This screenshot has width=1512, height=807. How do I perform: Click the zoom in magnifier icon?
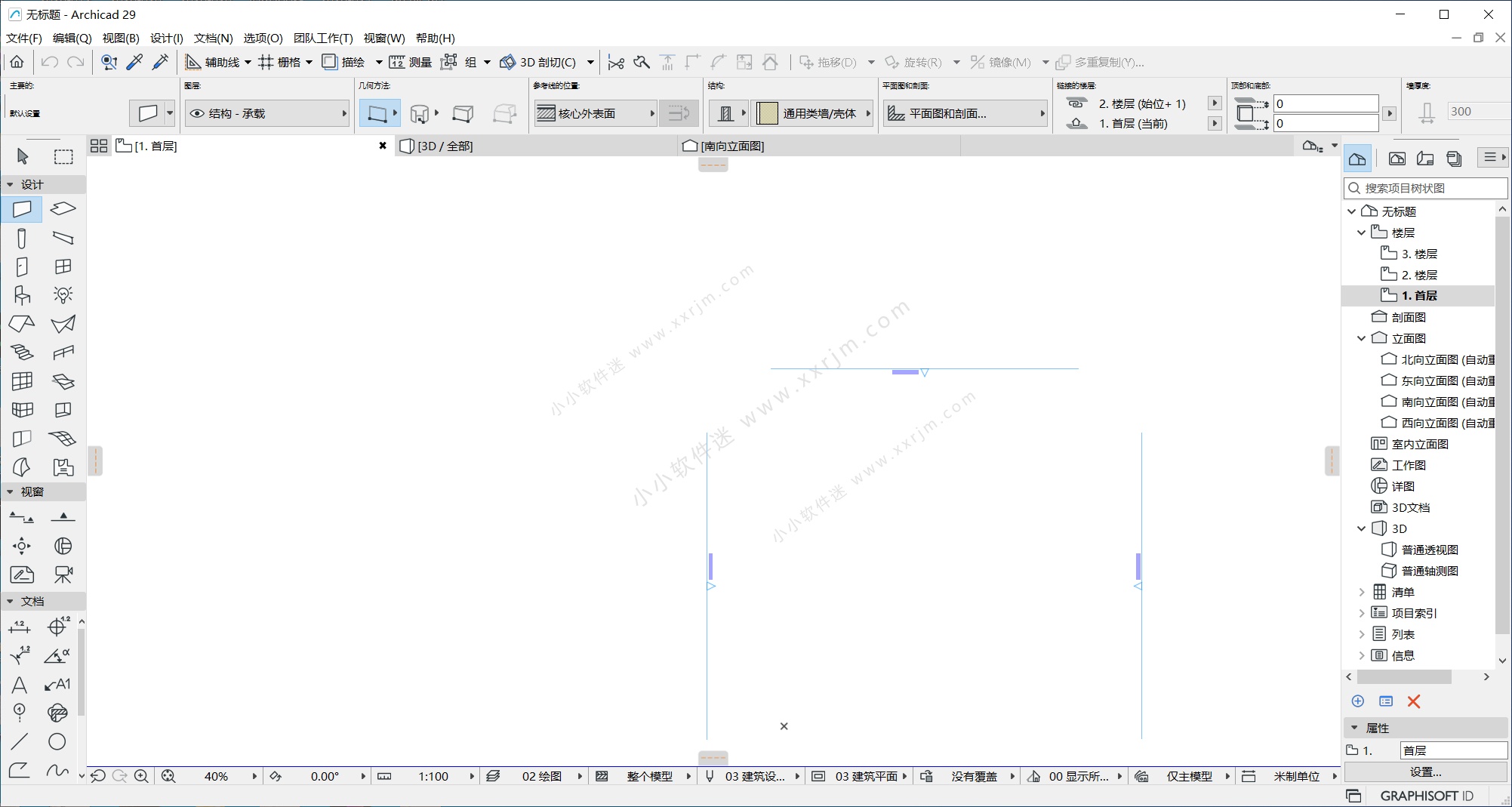click(x=141, y=776)
